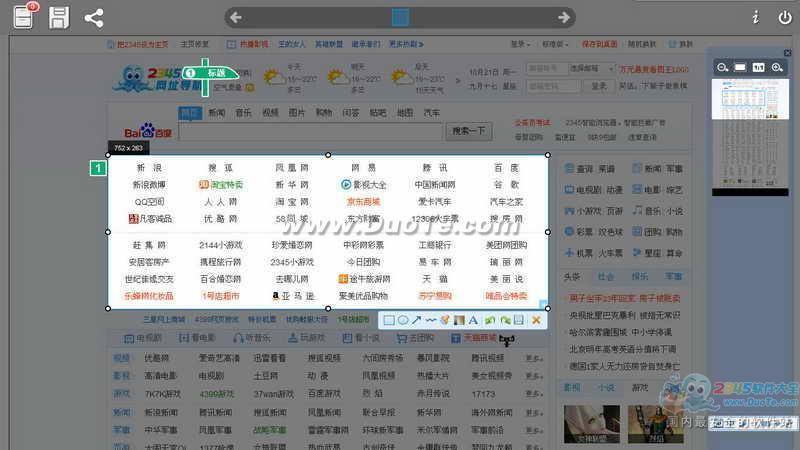This screenshot has width=800, height=450.
Task: Open the 工商银行 link
Action: 435,245
